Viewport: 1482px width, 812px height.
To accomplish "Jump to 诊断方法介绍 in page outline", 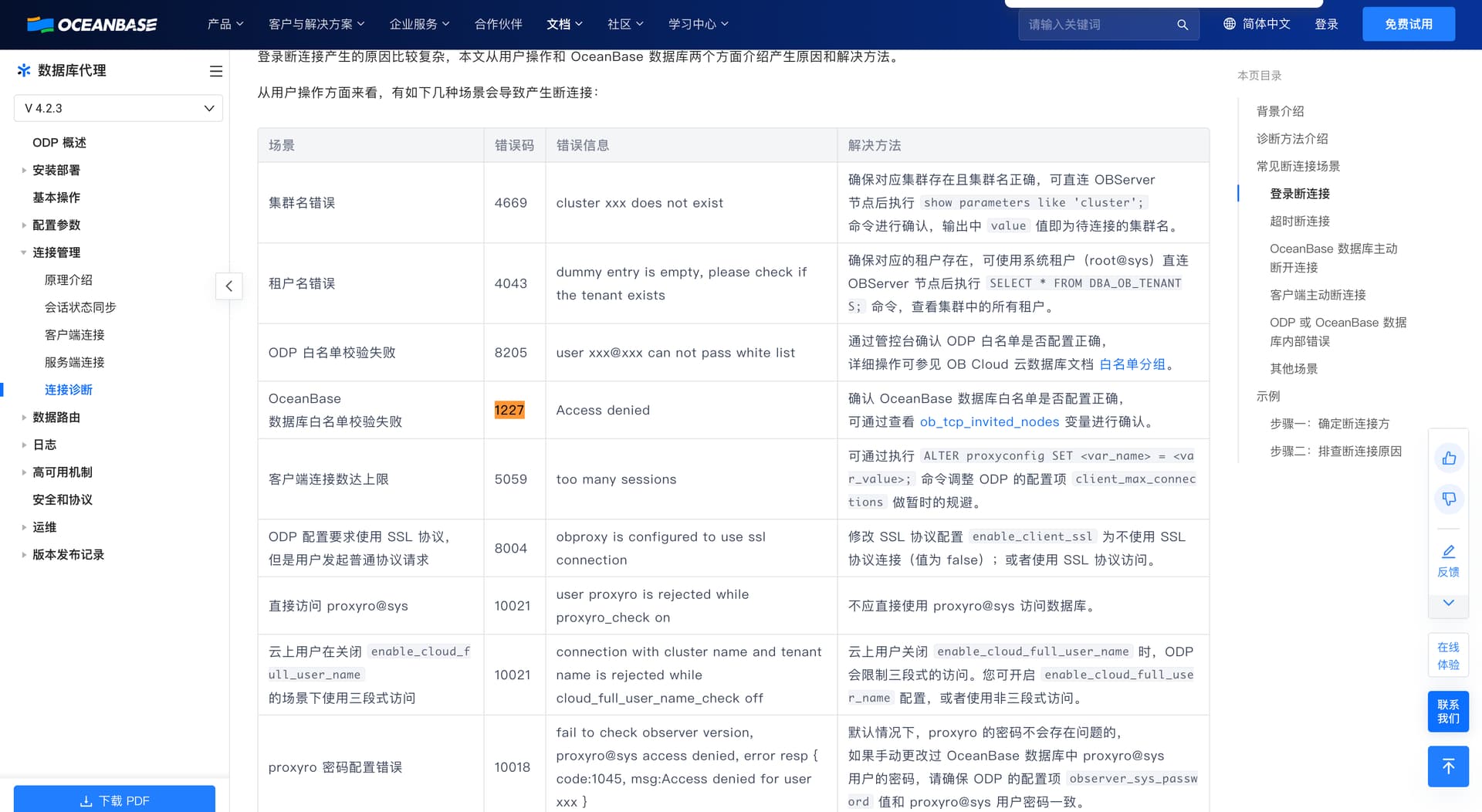I will (1292, 139).
